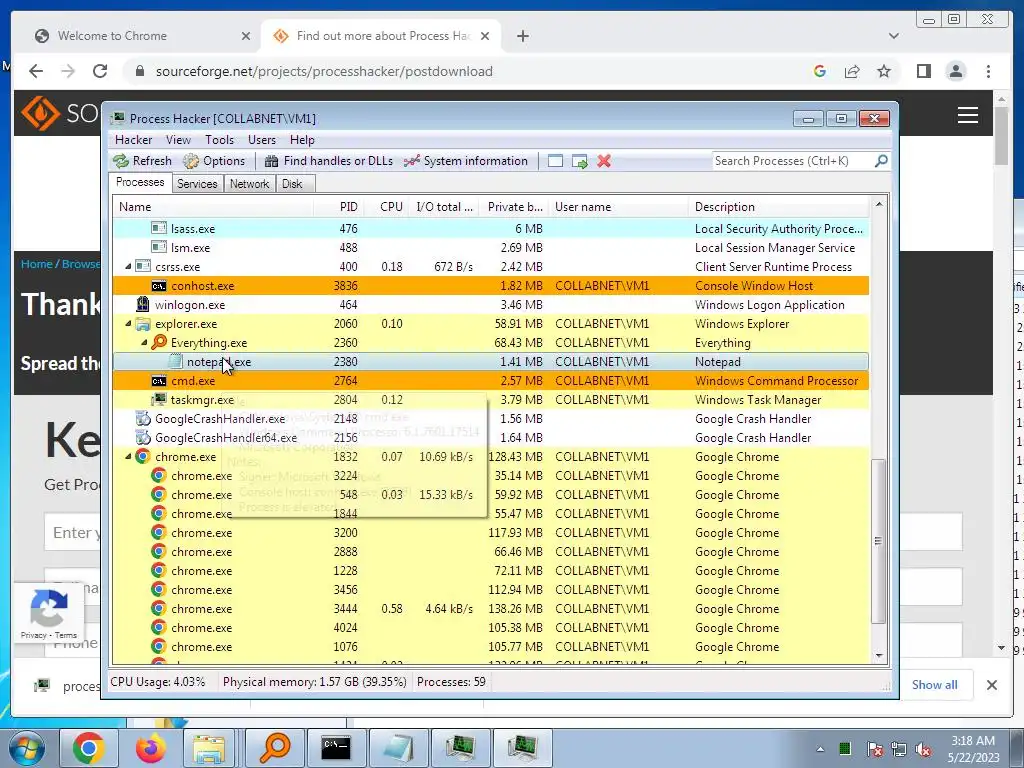Image resolution: width=1024 pixels, height=768 pixels.
Task: Click Show all in the downloads bar
Action: (935, 684)
